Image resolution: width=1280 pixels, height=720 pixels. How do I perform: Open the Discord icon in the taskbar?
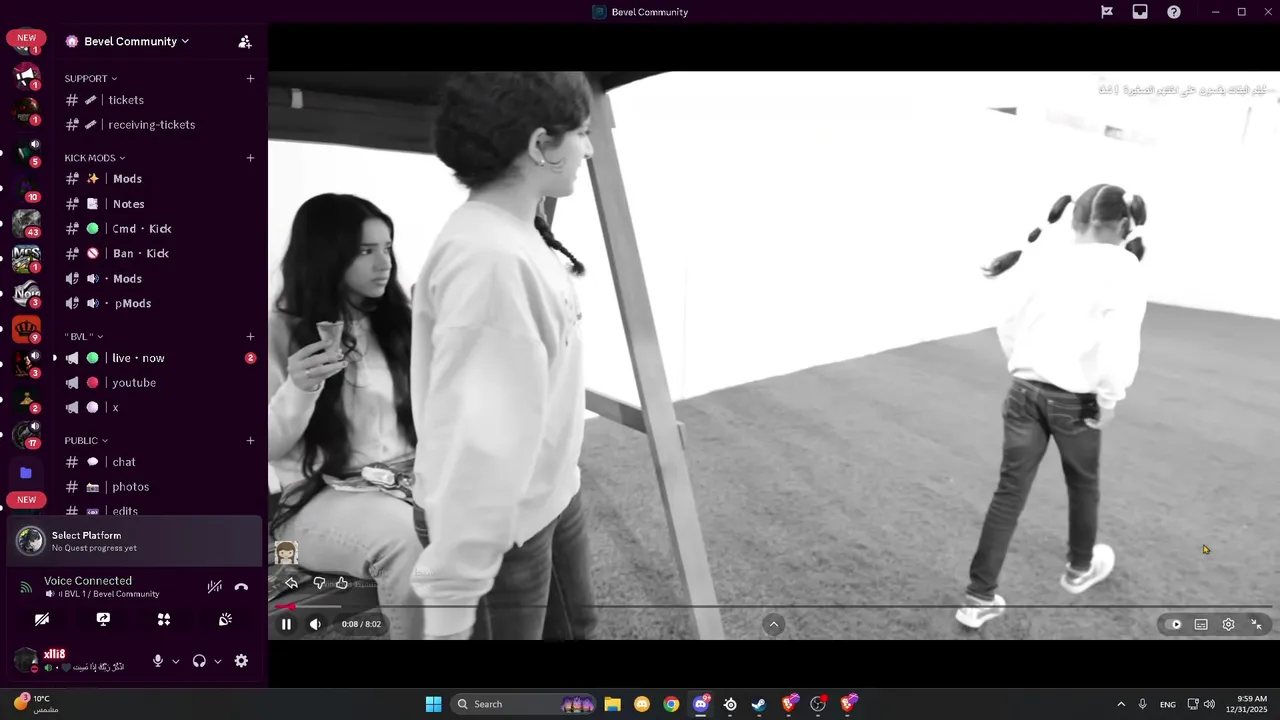(x=701, y=704)
